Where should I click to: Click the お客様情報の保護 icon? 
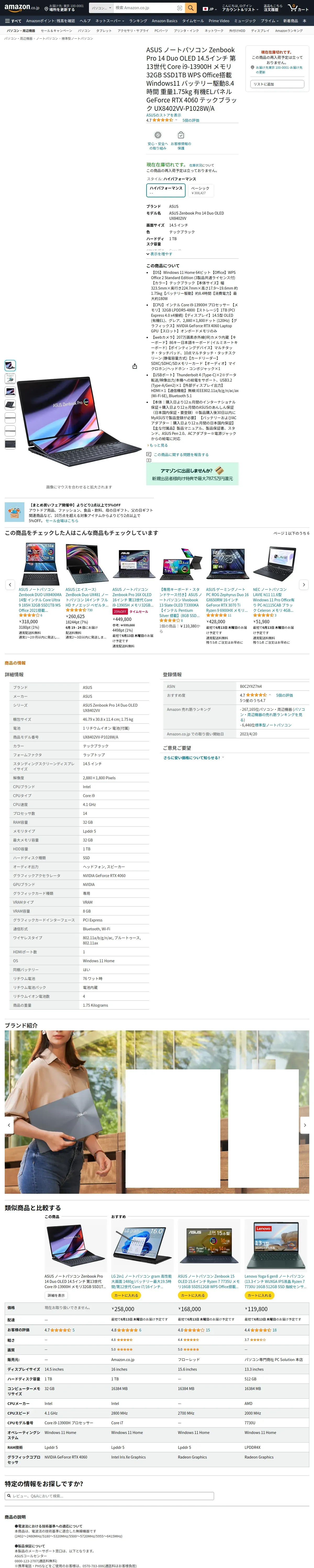click(x=181, y=135)
